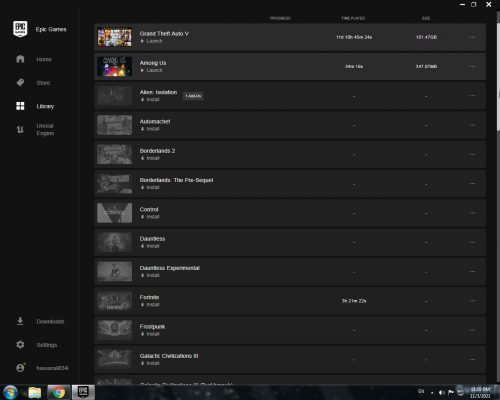Sort by the Progress column header

click(280, 18)
